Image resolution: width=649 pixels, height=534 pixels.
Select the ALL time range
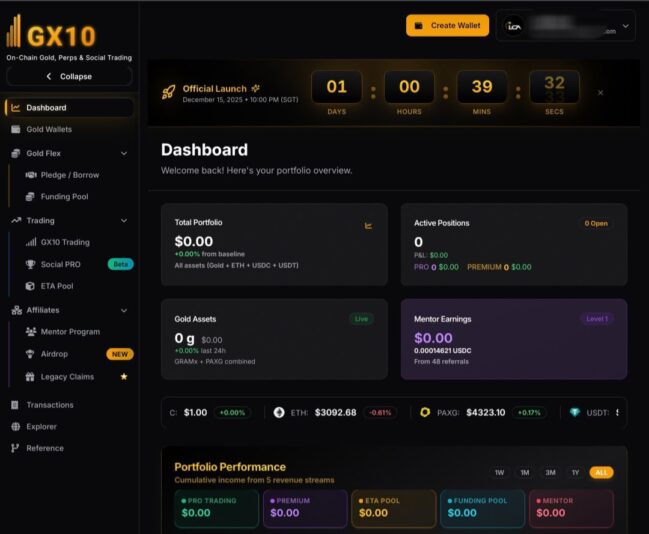coord(600,472)
